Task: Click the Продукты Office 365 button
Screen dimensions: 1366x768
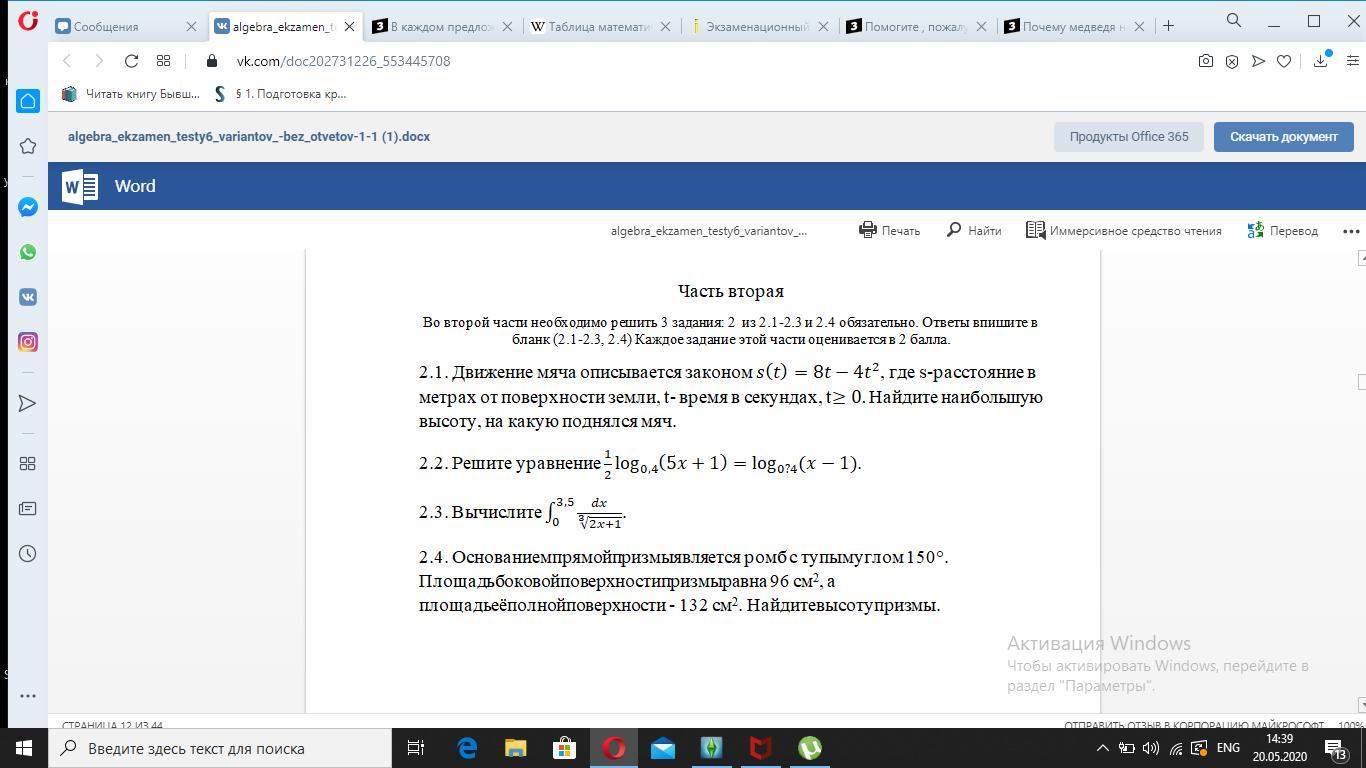Action: (1128, 137)
